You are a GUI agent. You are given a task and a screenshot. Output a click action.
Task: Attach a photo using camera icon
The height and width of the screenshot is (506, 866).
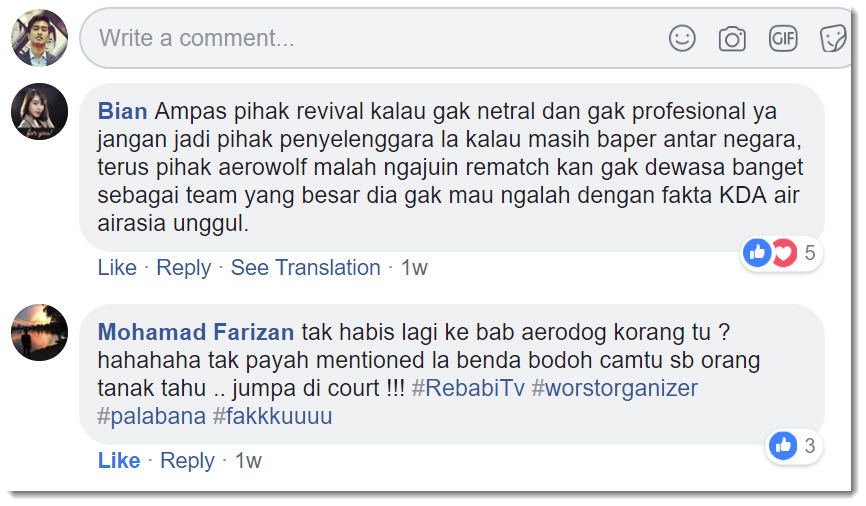click(732, 39)
